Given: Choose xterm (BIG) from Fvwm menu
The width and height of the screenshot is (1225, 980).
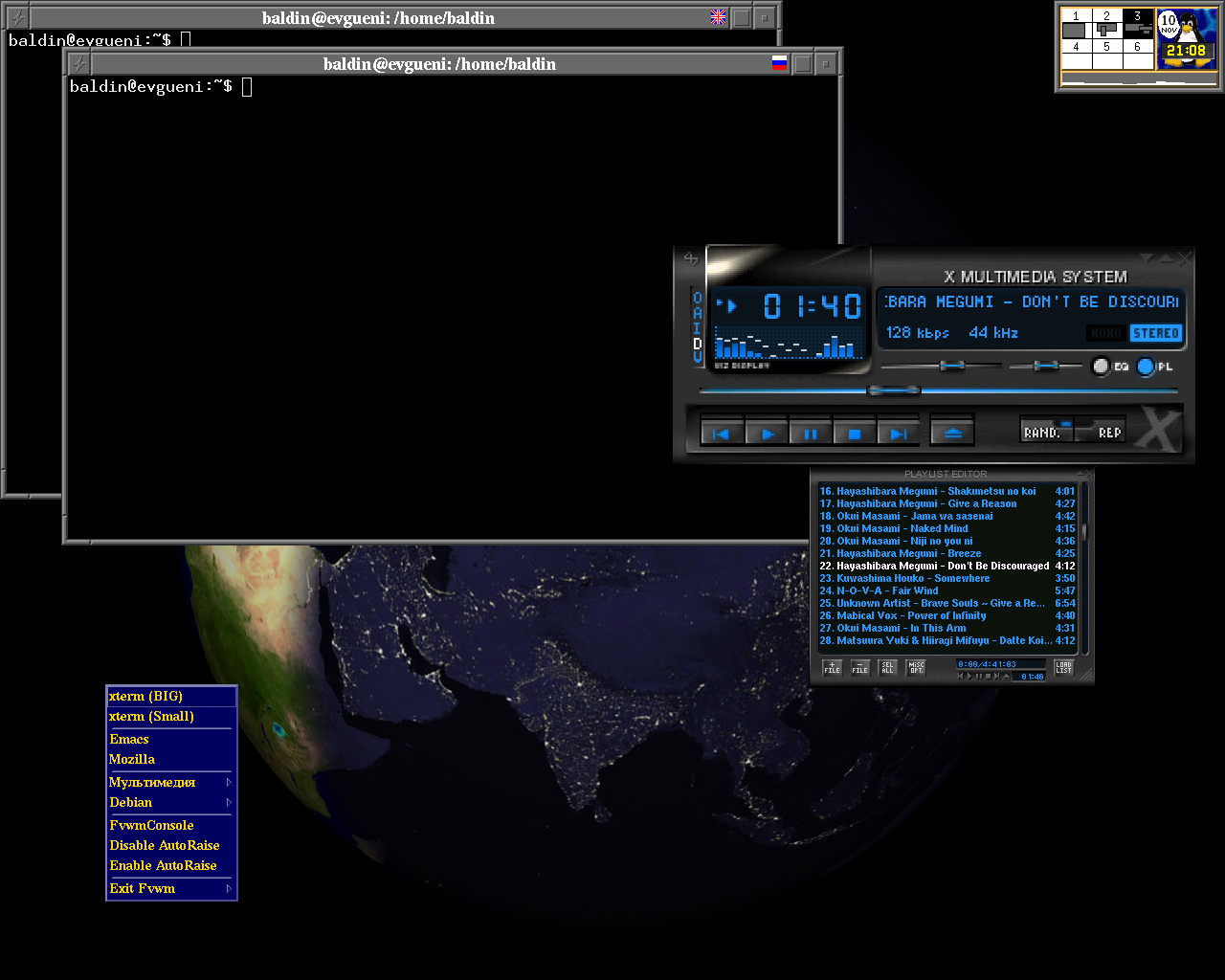Looking at the screenshot, I should click(171, 696).
